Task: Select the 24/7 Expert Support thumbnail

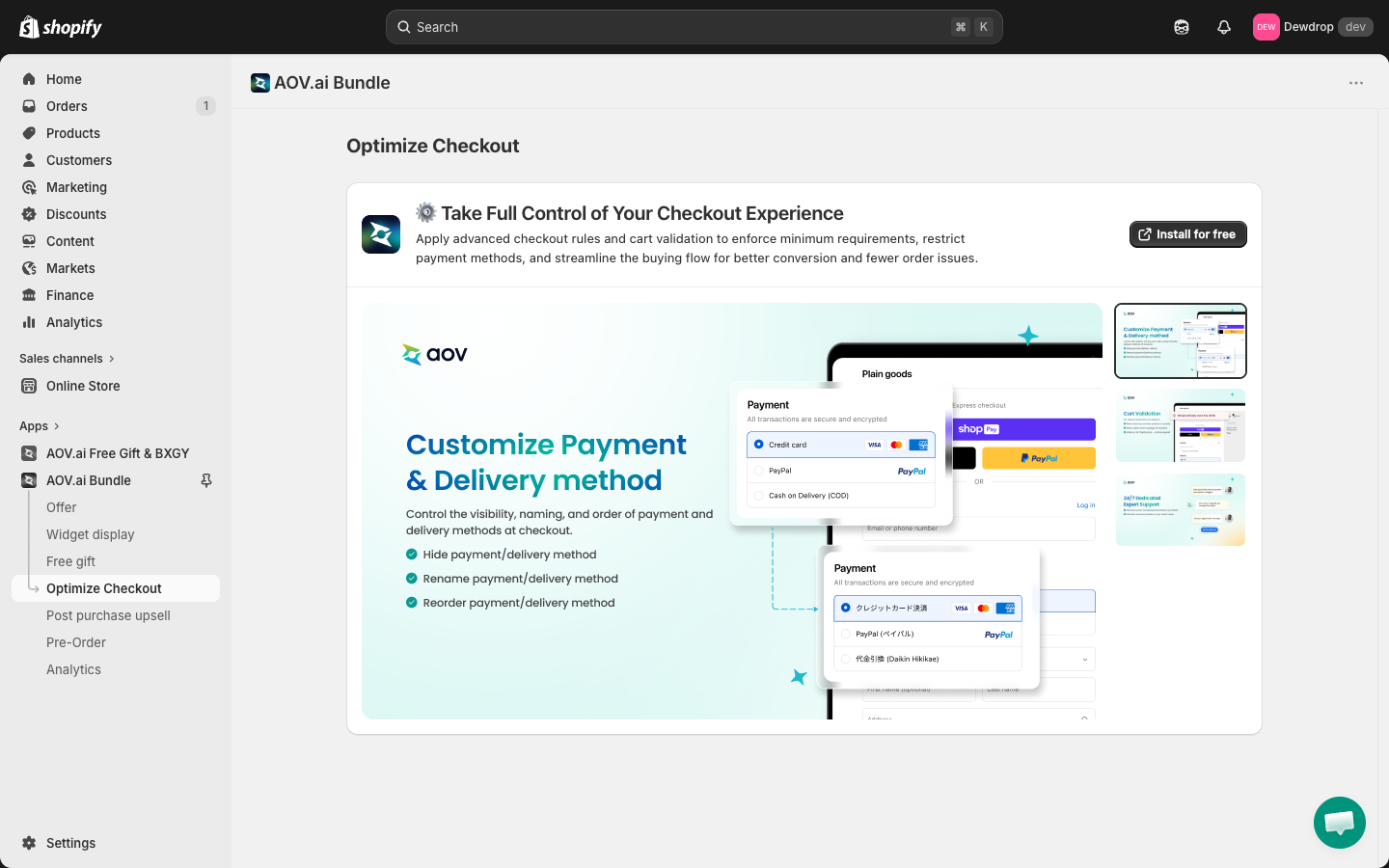Action: click(1181, 510)
